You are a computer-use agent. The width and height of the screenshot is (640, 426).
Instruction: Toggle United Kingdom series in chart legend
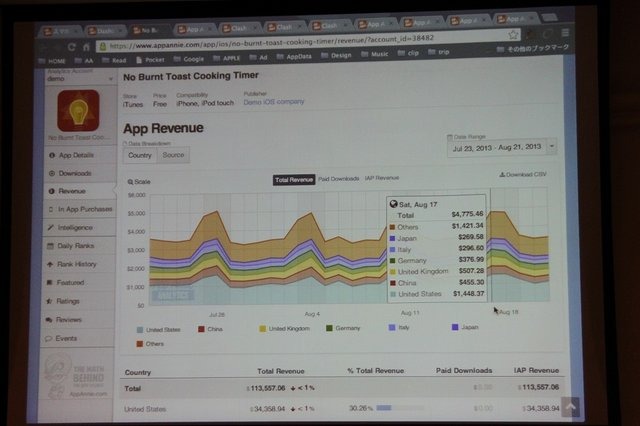[284, 328]
